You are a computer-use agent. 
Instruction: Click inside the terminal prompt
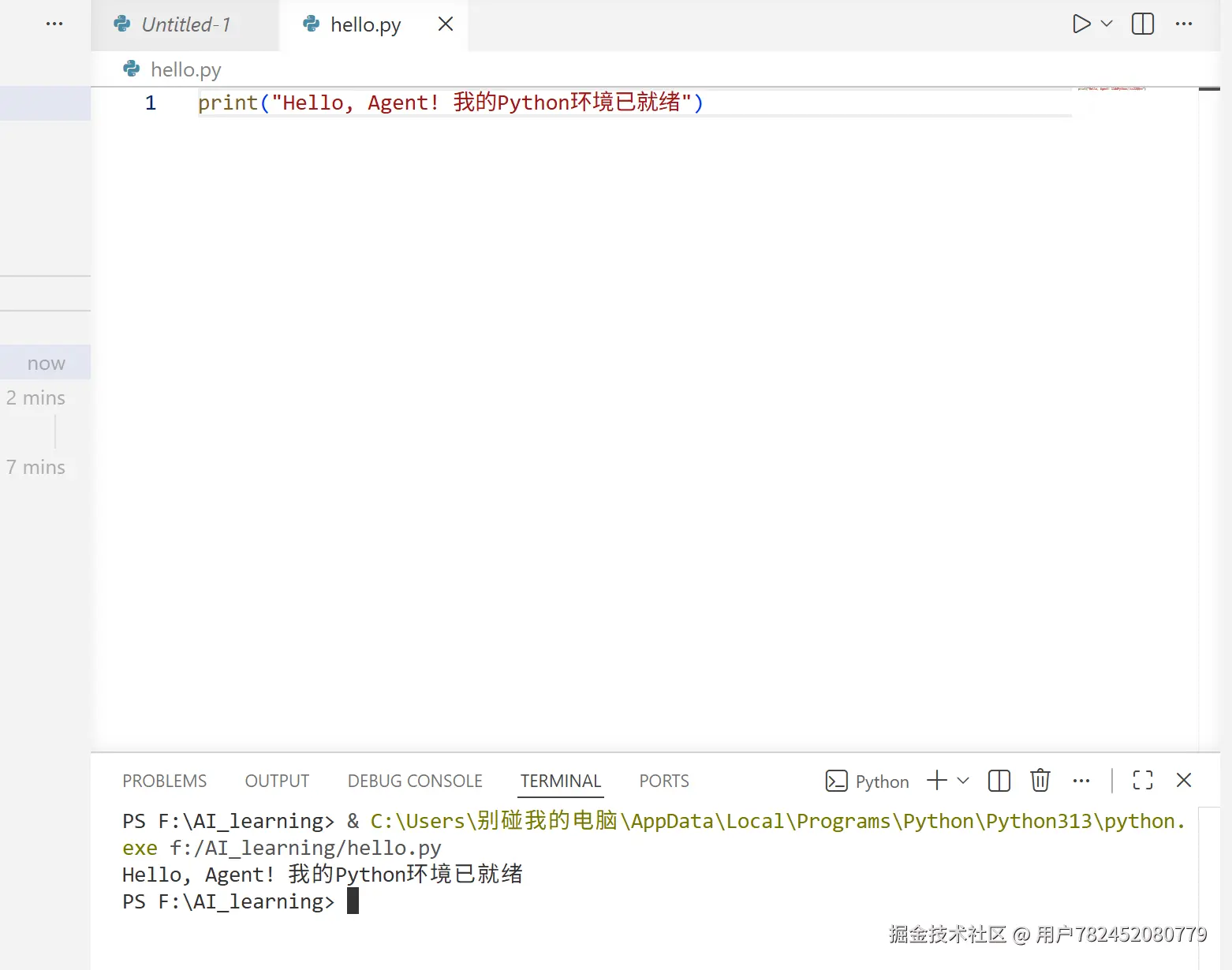click(353, 901)
